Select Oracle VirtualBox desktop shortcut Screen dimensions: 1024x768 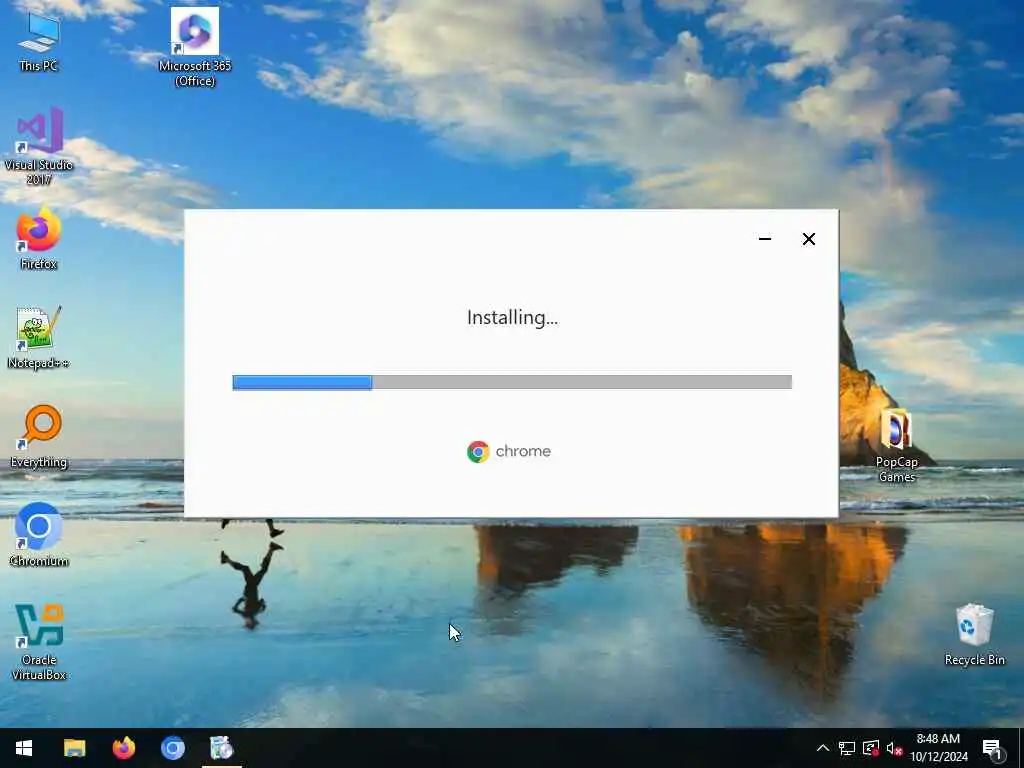point(39,641)
